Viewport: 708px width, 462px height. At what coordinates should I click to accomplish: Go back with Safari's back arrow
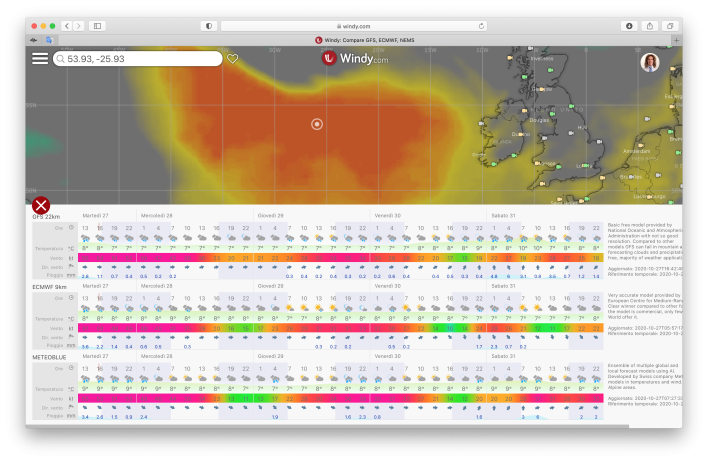67,26
